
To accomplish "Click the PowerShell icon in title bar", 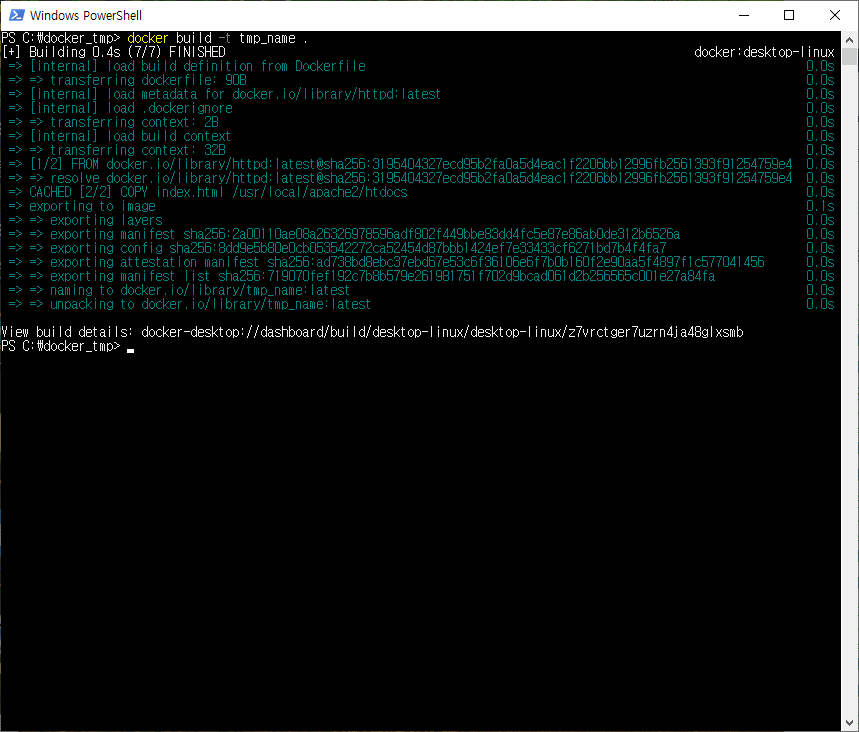I will 16,15.
